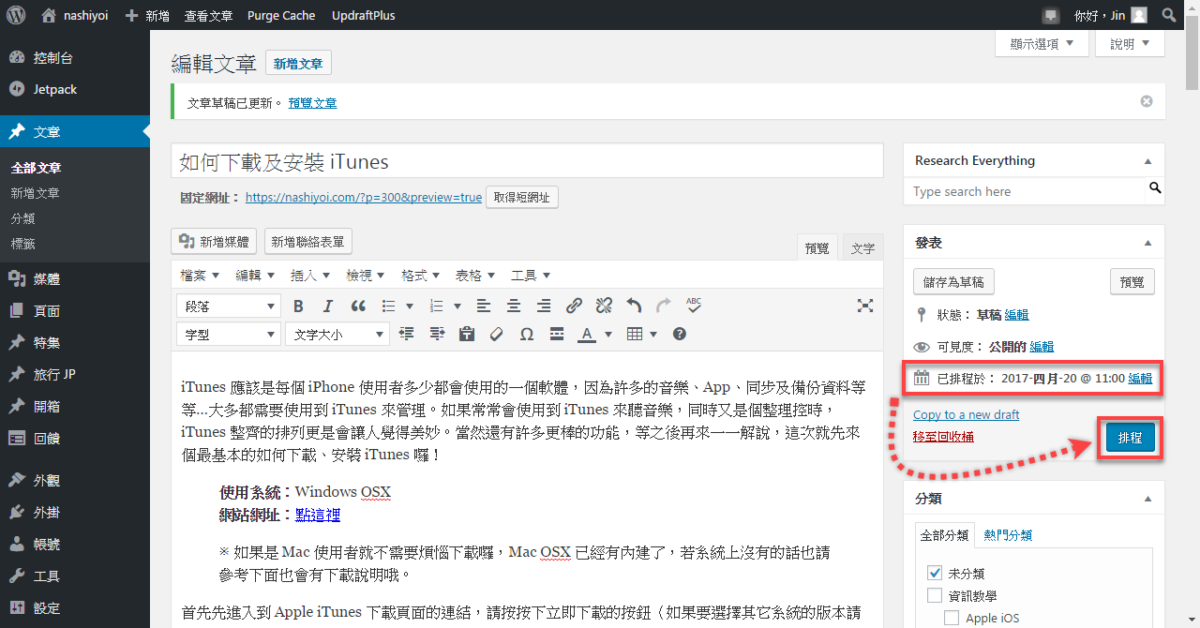The image size is (1200, 628).
Task: Insert a blockquote
Action: (357, 306)
